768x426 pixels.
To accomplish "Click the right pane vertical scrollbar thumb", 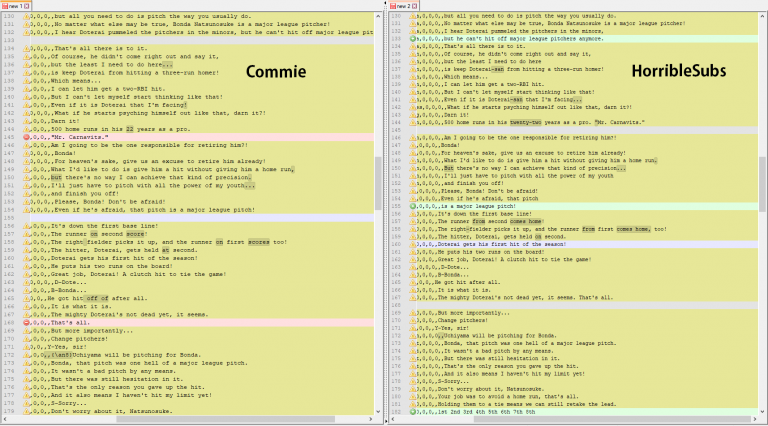I will click(763, 184).
